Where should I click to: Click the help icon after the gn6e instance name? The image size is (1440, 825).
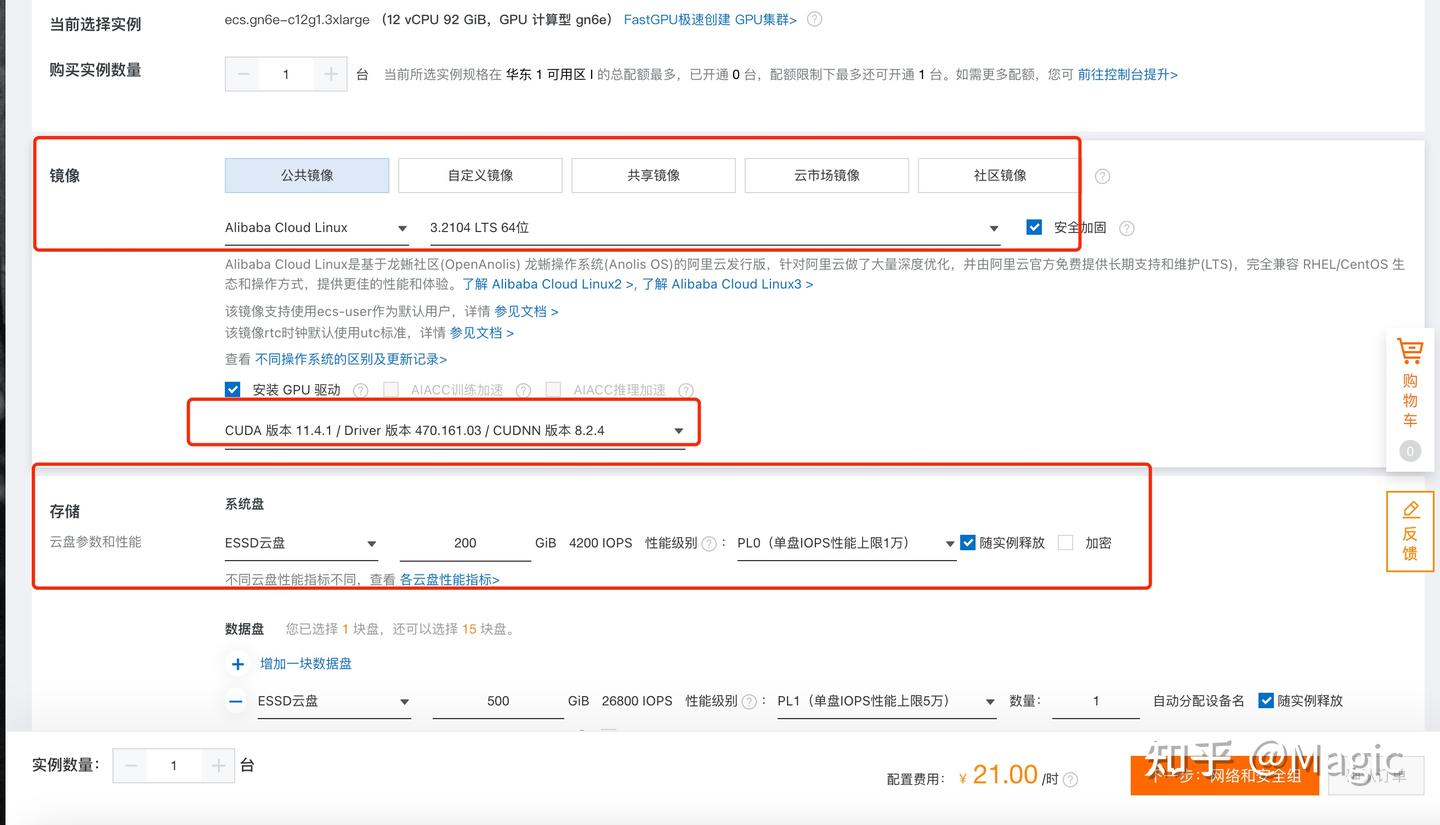(814, 19)
